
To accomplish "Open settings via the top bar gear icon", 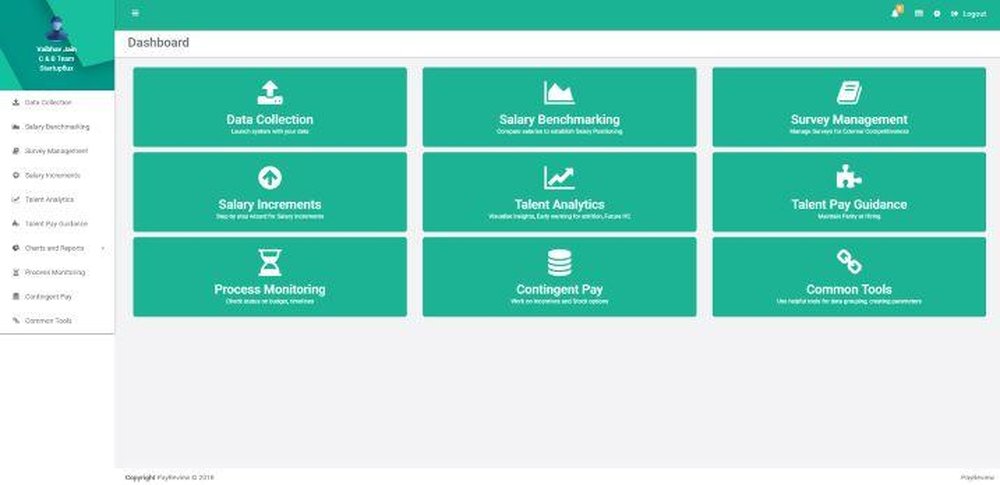I will pyautogui.click(x=936, y=13).
